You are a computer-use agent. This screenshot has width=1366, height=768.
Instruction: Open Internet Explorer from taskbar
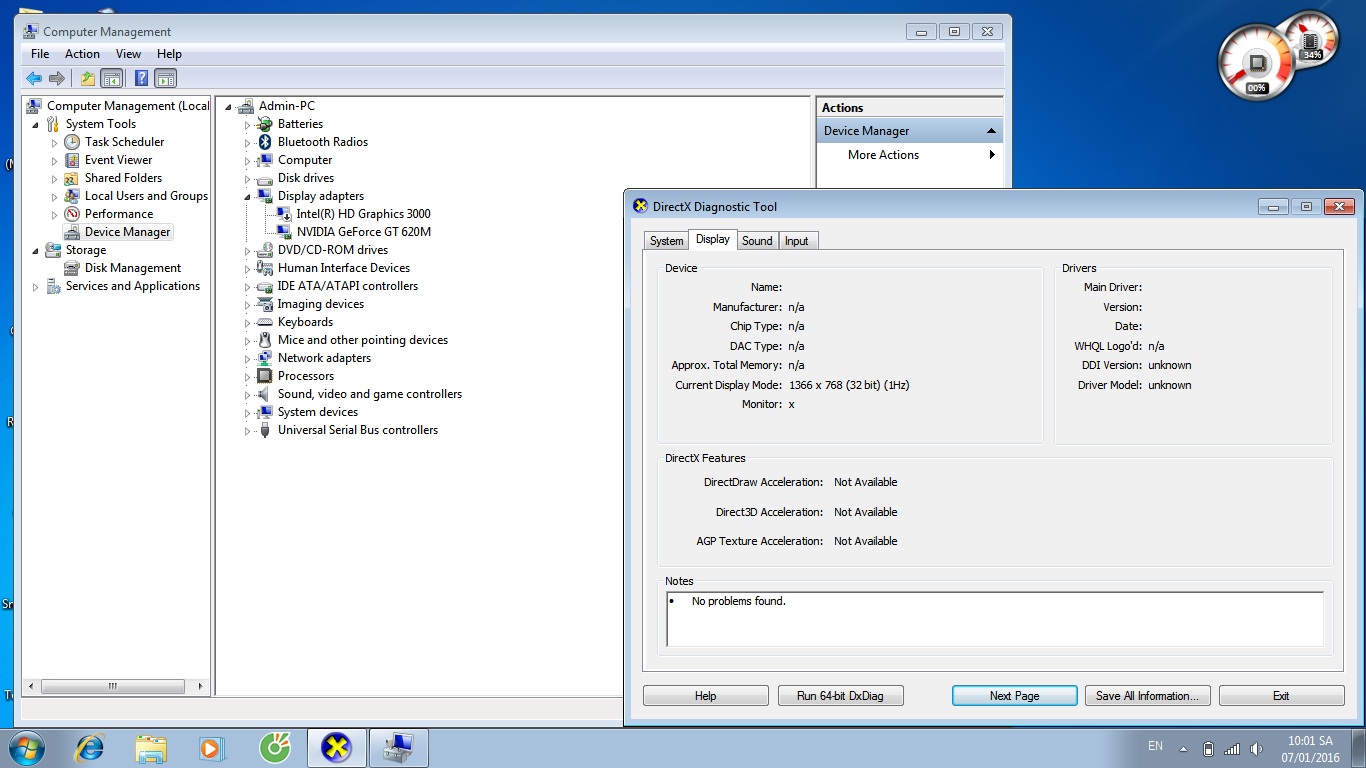pos(90,748)
